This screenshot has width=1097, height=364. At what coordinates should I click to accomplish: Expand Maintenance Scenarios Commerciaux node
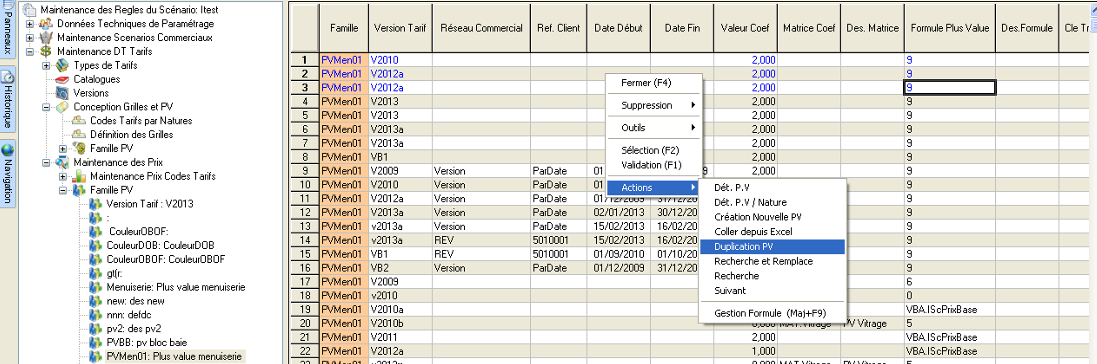click(x=29, y=37)
